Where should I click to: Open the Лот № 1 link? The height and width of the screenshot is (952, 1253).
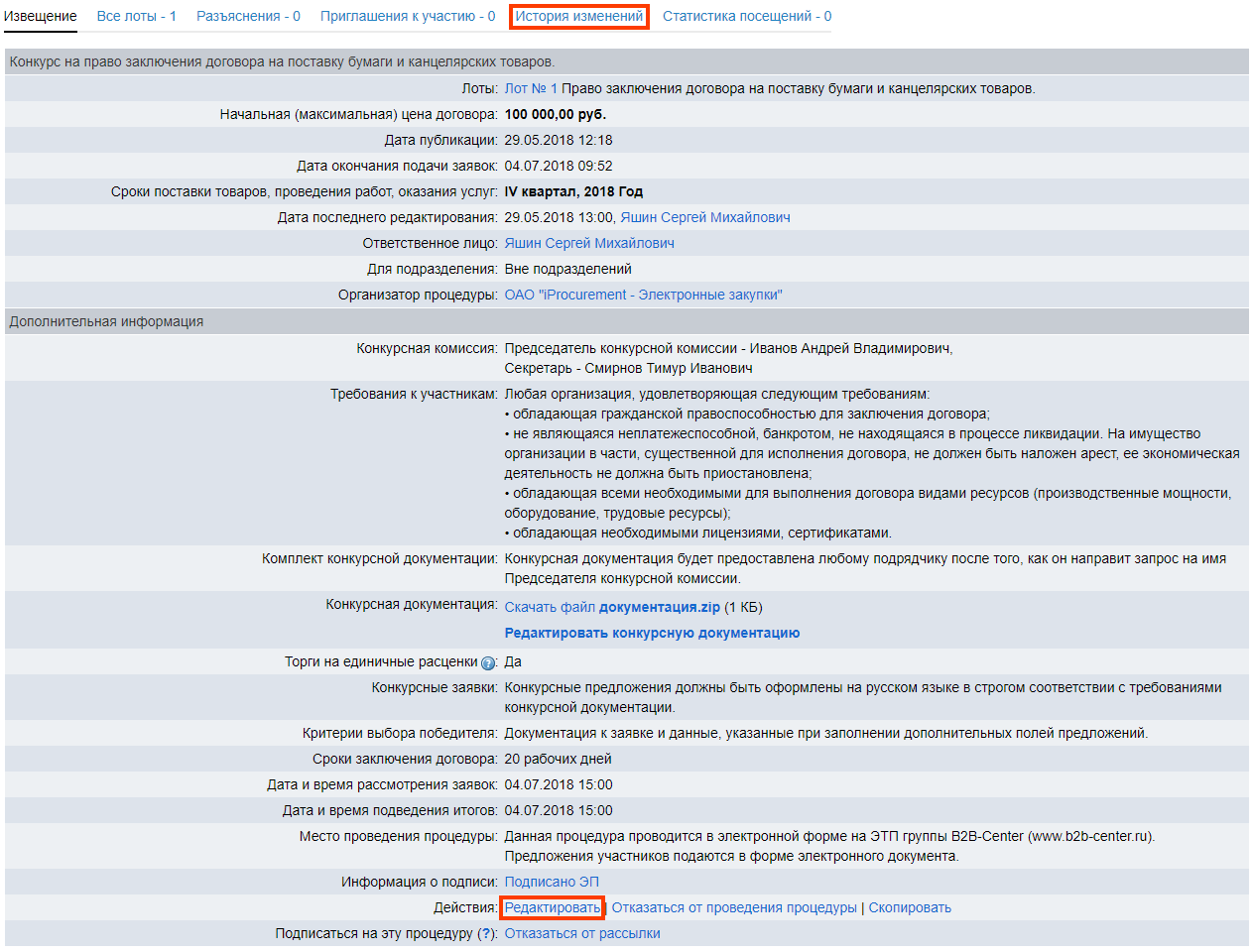coord(531,88)
